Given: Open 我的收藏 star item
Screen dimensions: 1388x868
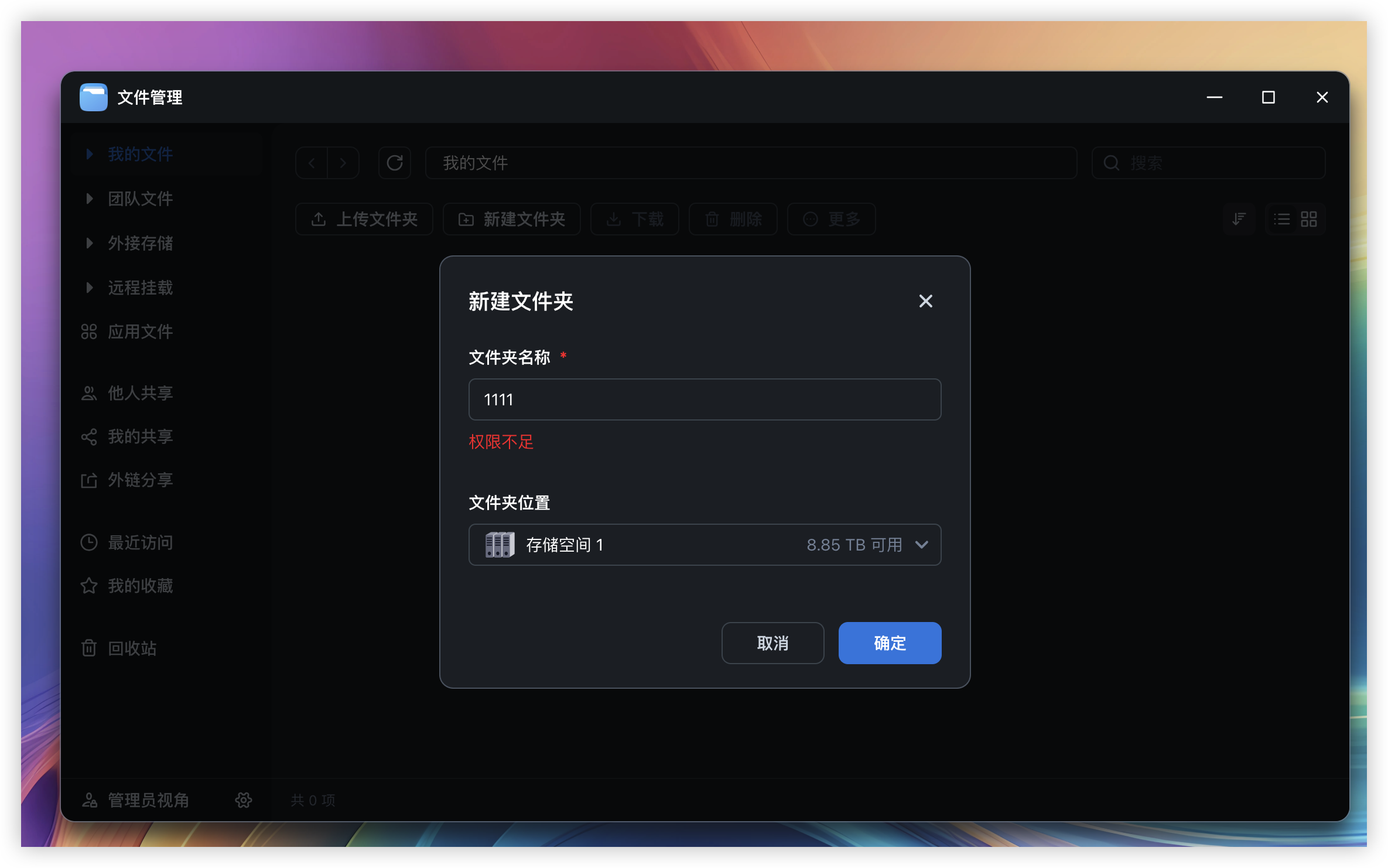Looking at the screenshot, I should tap(139, 586).
